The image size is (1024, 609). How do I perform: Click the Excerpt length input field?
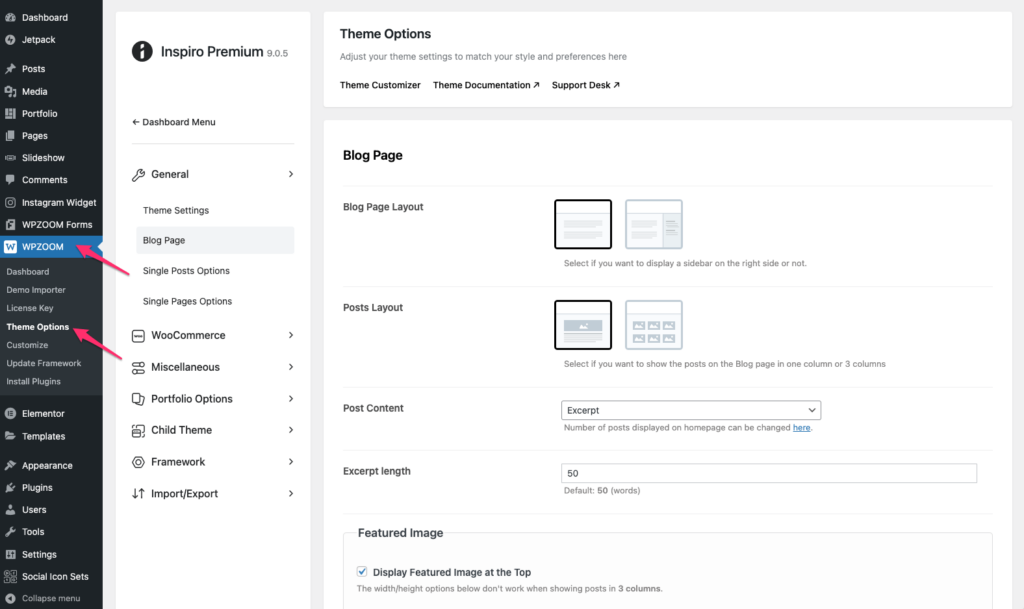(768, 472)
